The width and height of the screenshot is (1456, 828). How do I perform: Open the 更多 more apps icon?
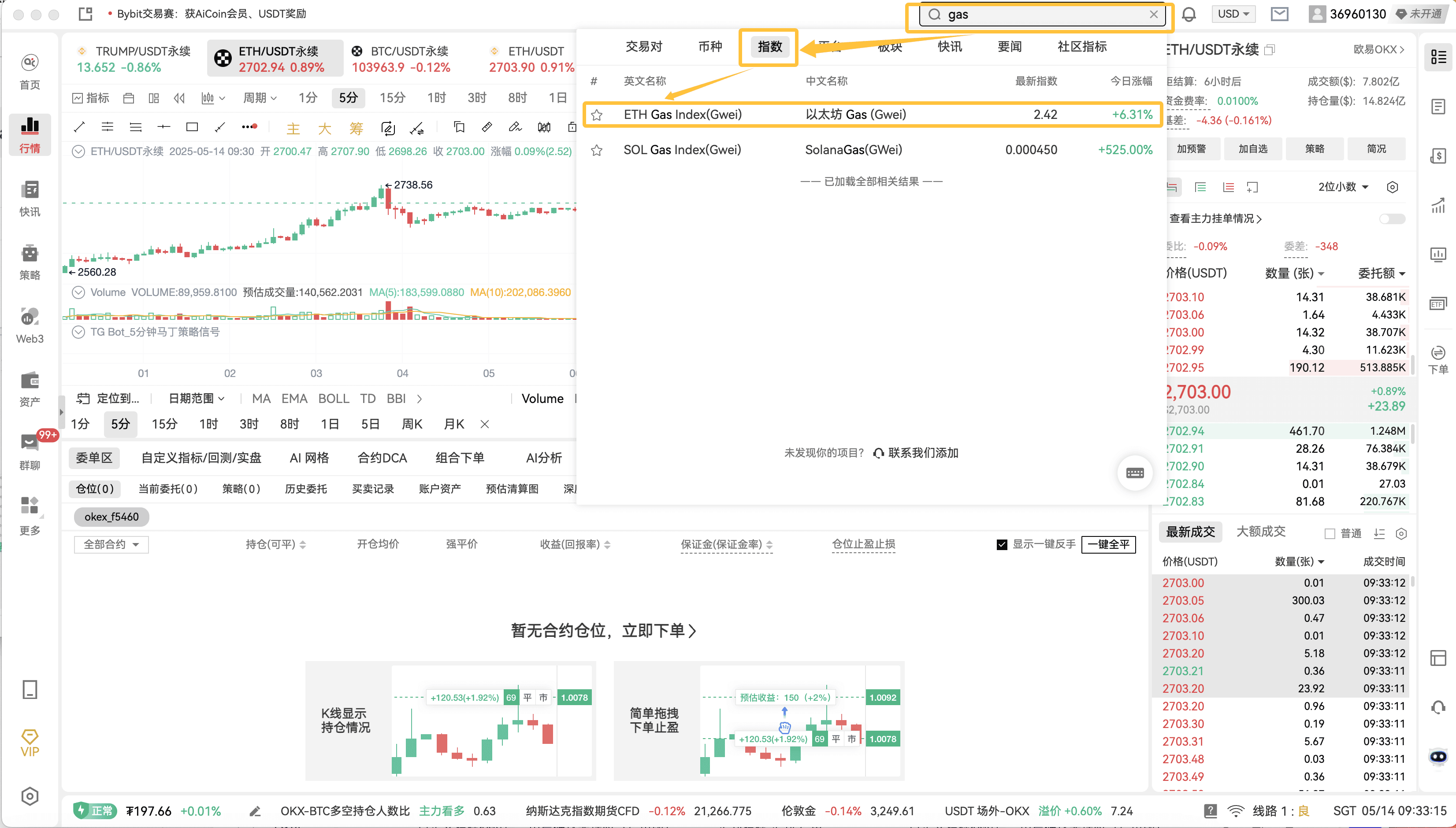(30, 516)
